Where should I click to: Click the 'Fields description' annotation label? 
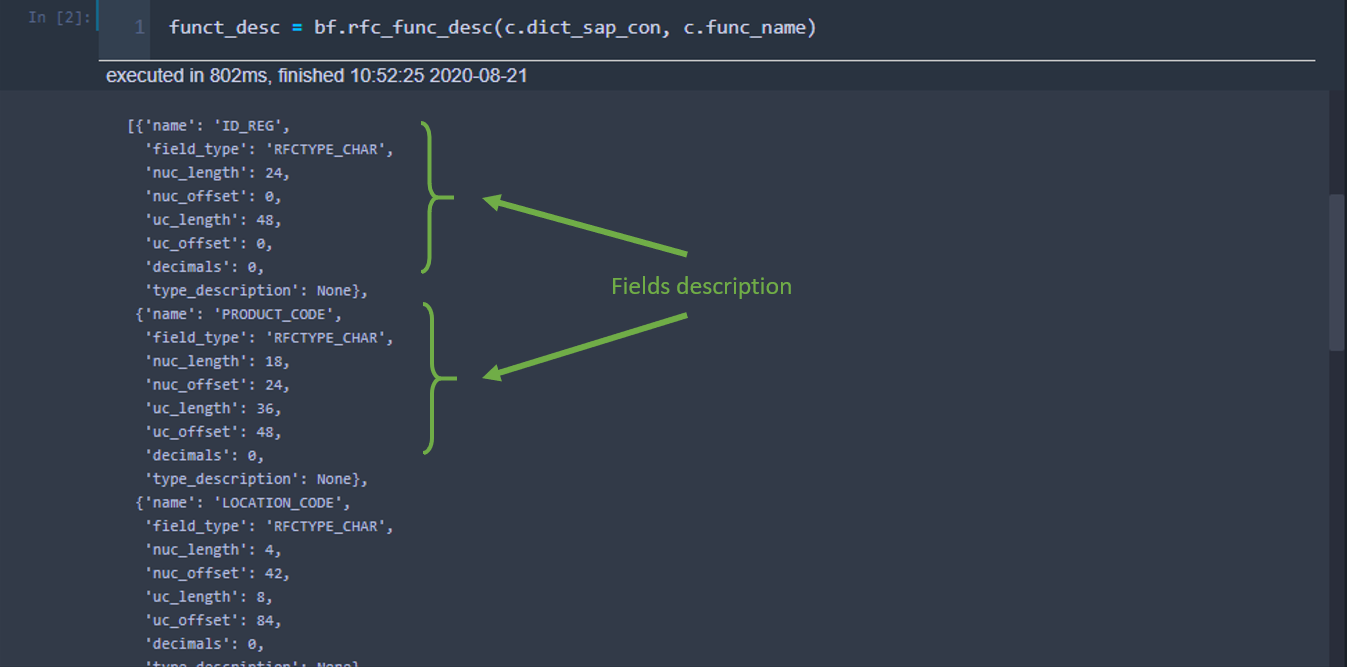(701, 286)
